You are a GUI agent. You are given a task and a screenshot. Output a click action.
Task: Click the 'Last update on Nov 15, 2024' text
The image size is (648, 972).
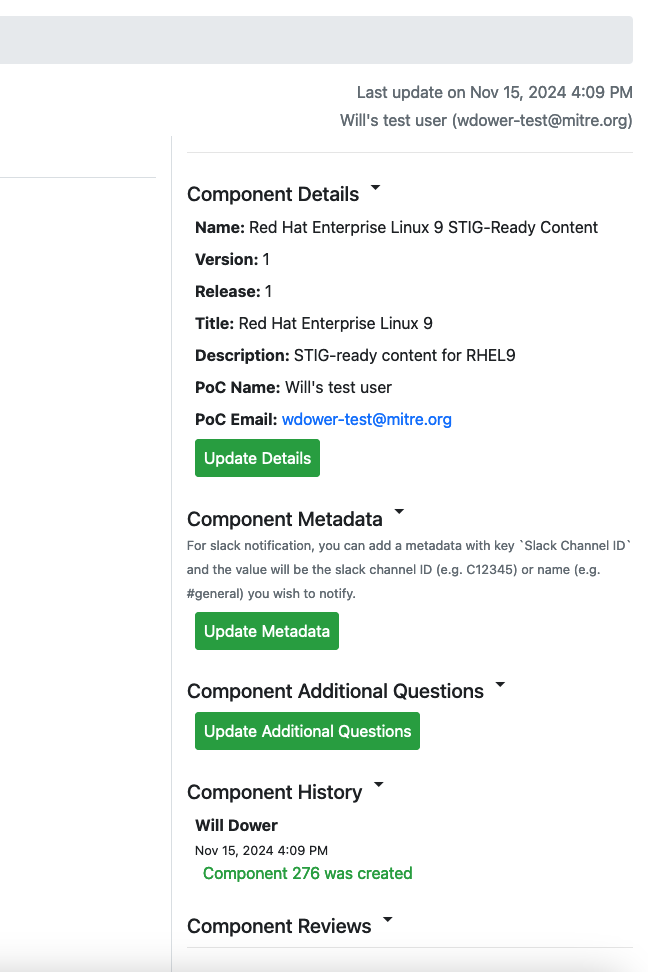495,92
